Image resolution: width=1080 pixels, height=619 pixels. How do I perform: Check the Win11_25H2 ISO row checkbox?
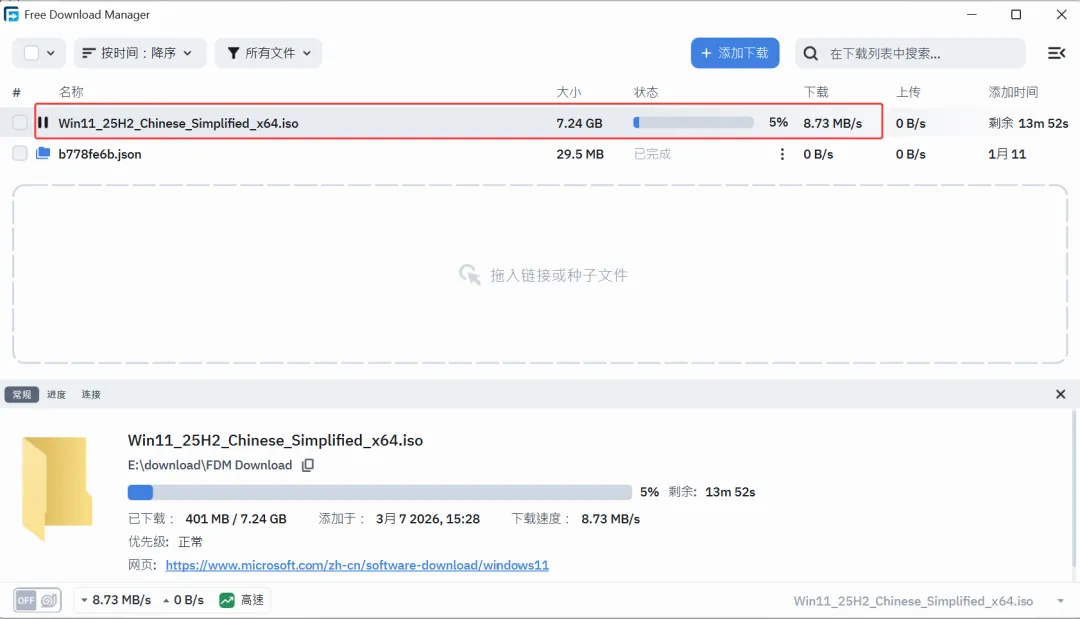[x=20, y=123]
